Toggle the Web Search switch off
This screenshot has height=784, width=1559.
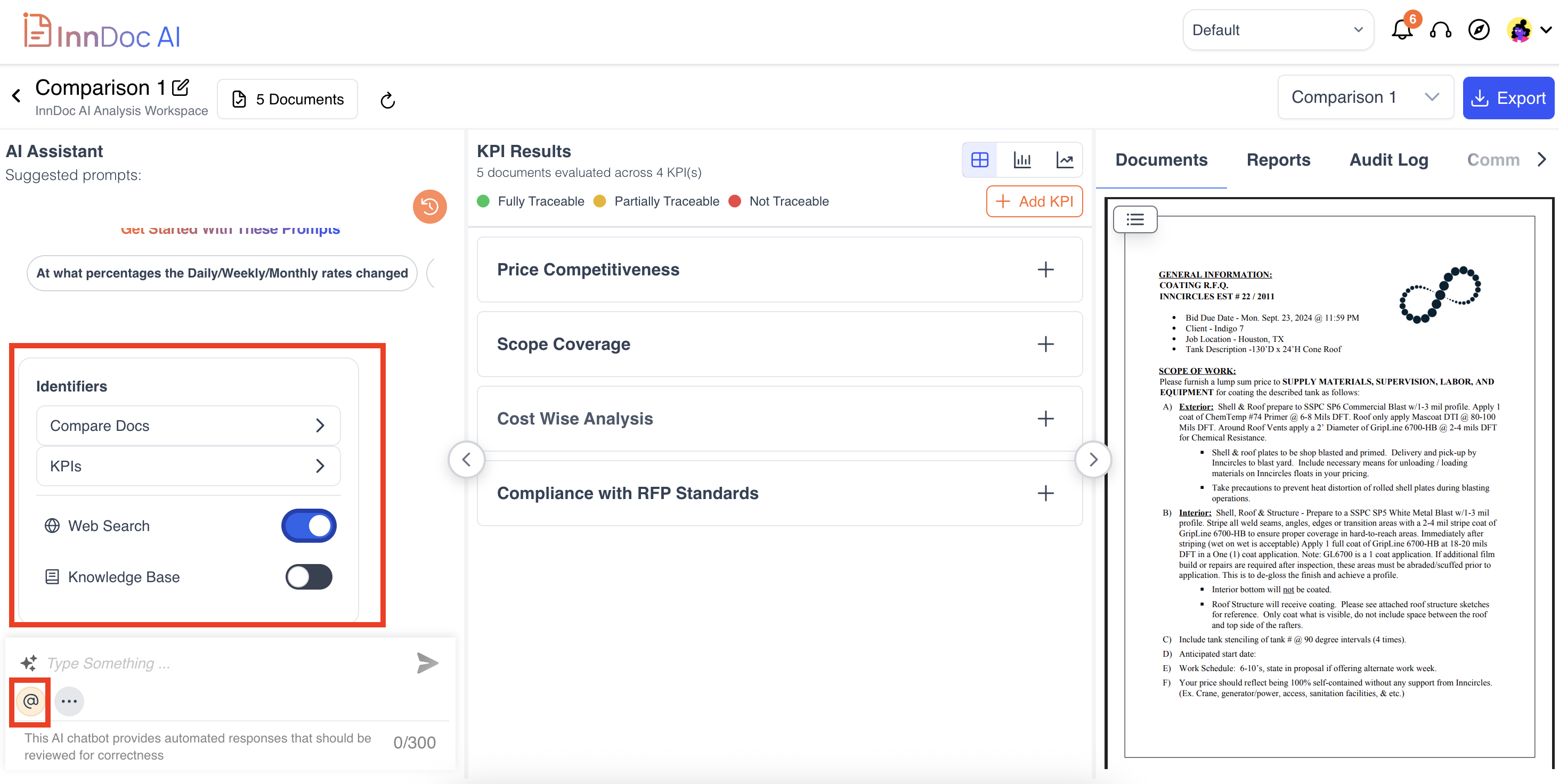point(308,526)
